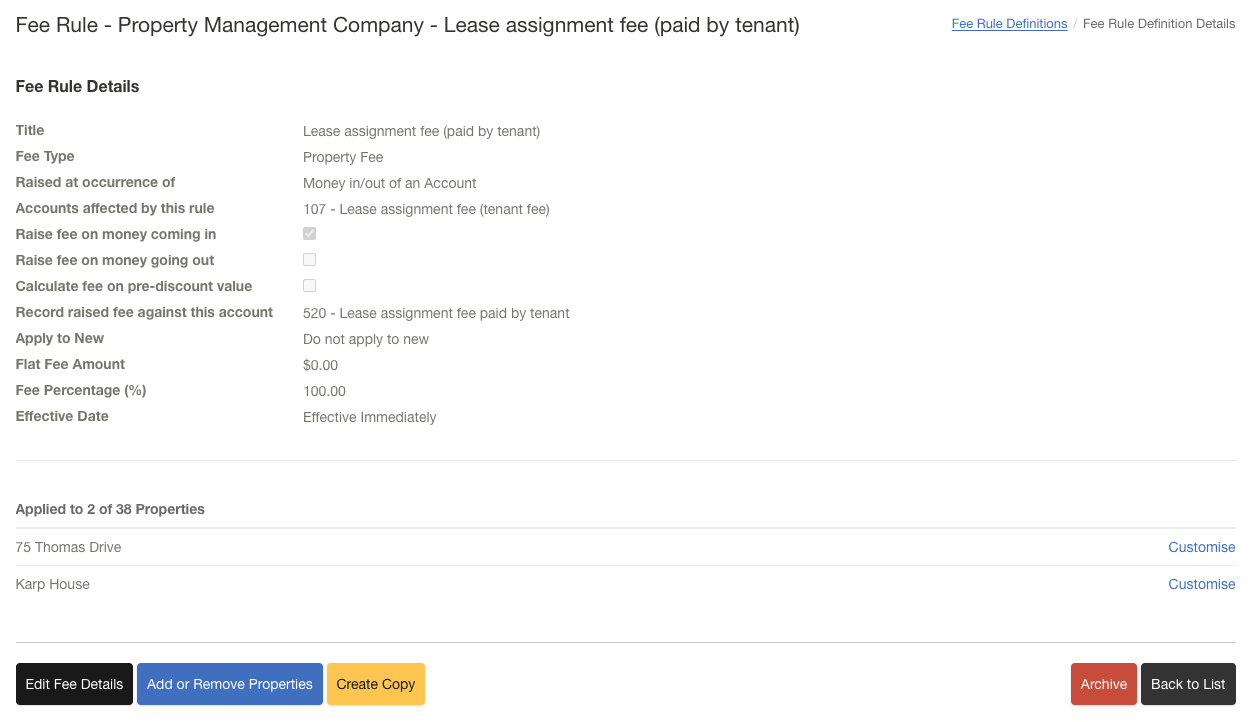Customise the rule for Karp House
The width and height of the screenshot is (1257, 722).
pos(1201,584)
